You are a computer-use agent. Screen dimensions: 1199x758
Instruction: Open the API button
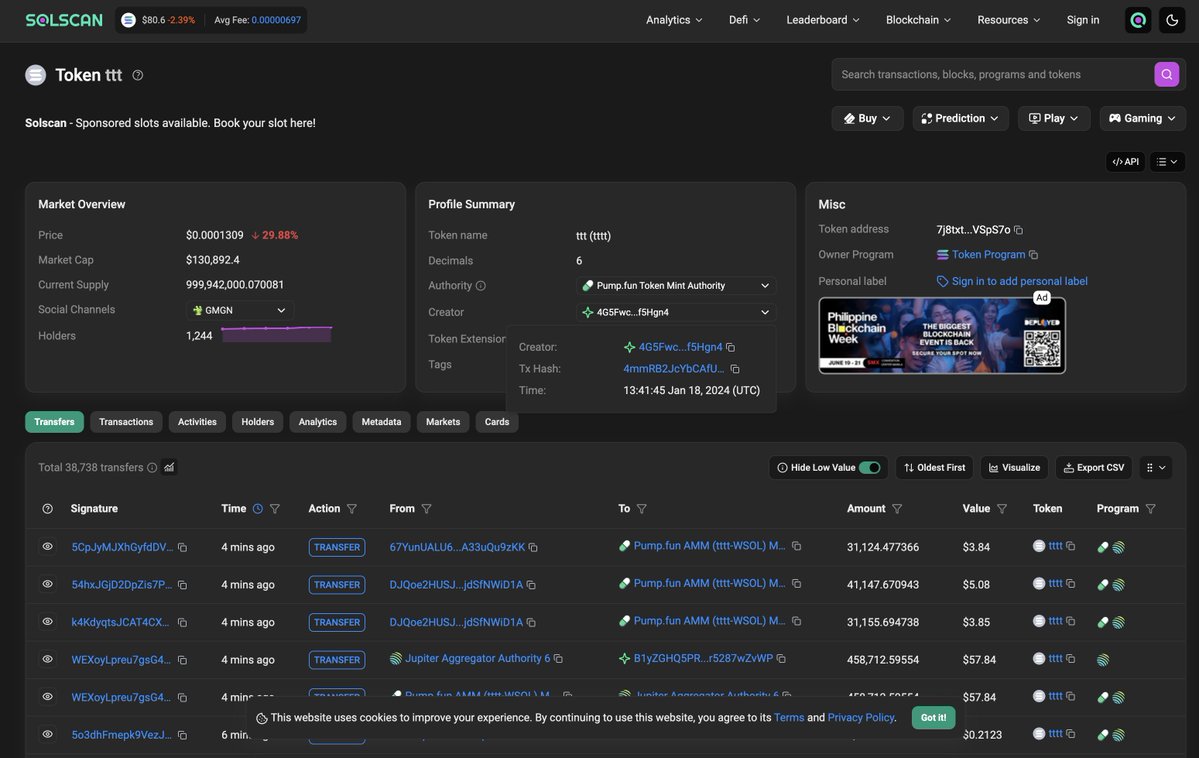click(1125, 161)
